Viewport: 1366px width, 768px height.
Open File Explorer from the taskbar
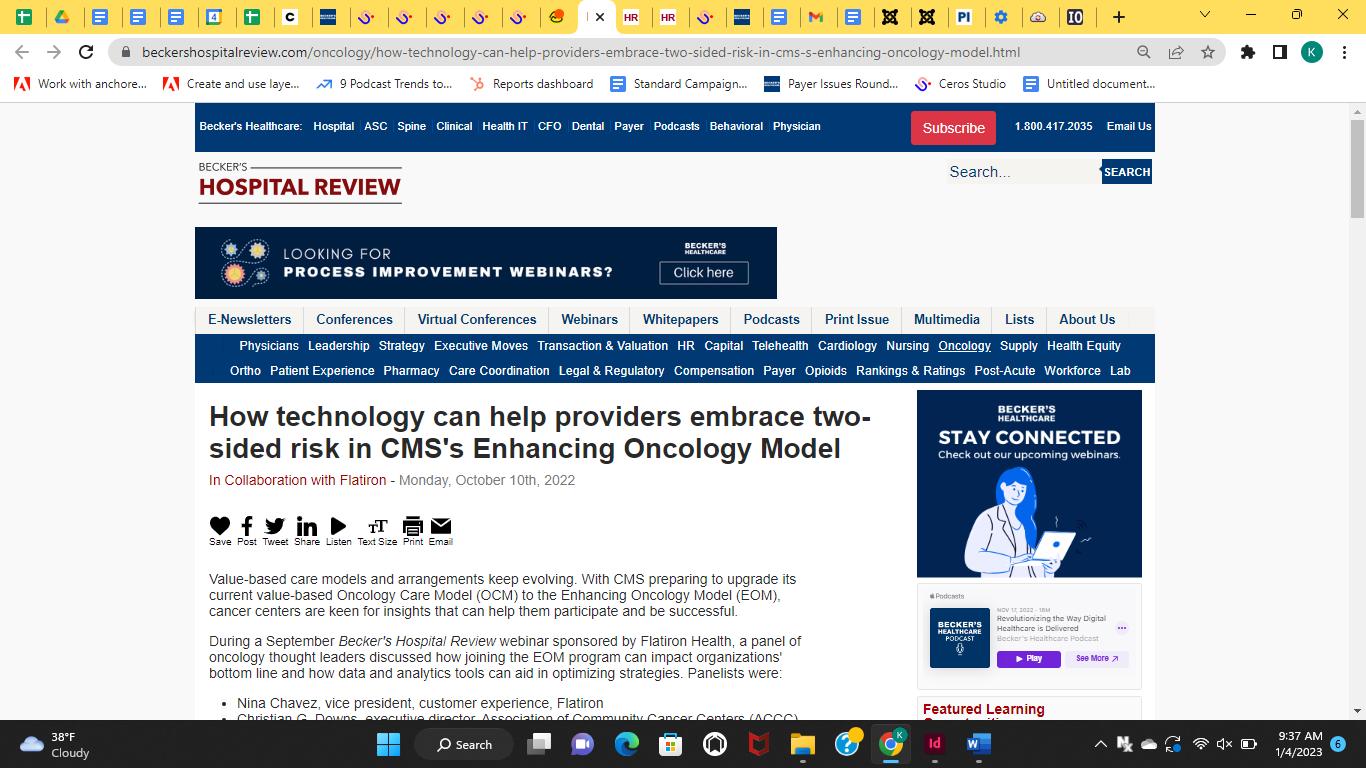coord(803,744)
